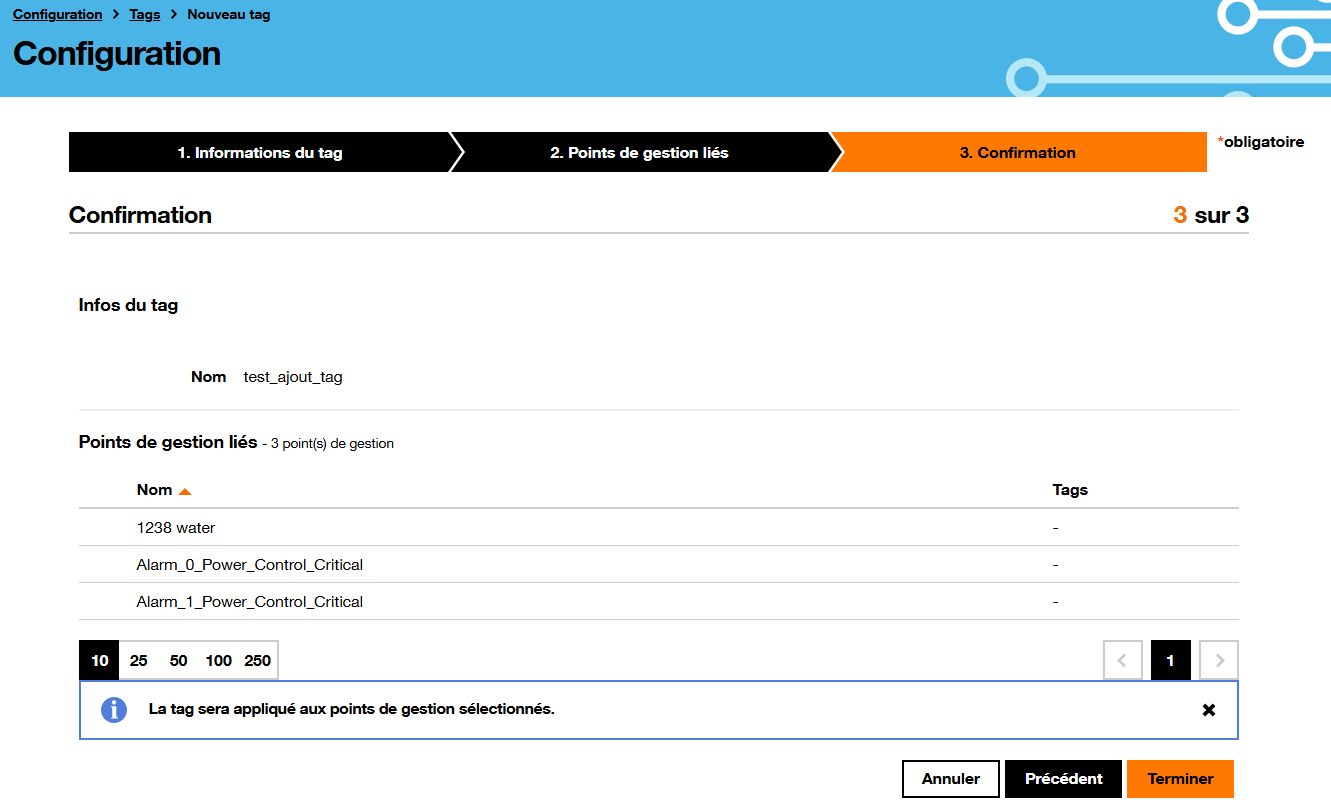Click the sort arrow next to Nom column
The height and width of the screenshot is (808, 1331).
[187, 489]
